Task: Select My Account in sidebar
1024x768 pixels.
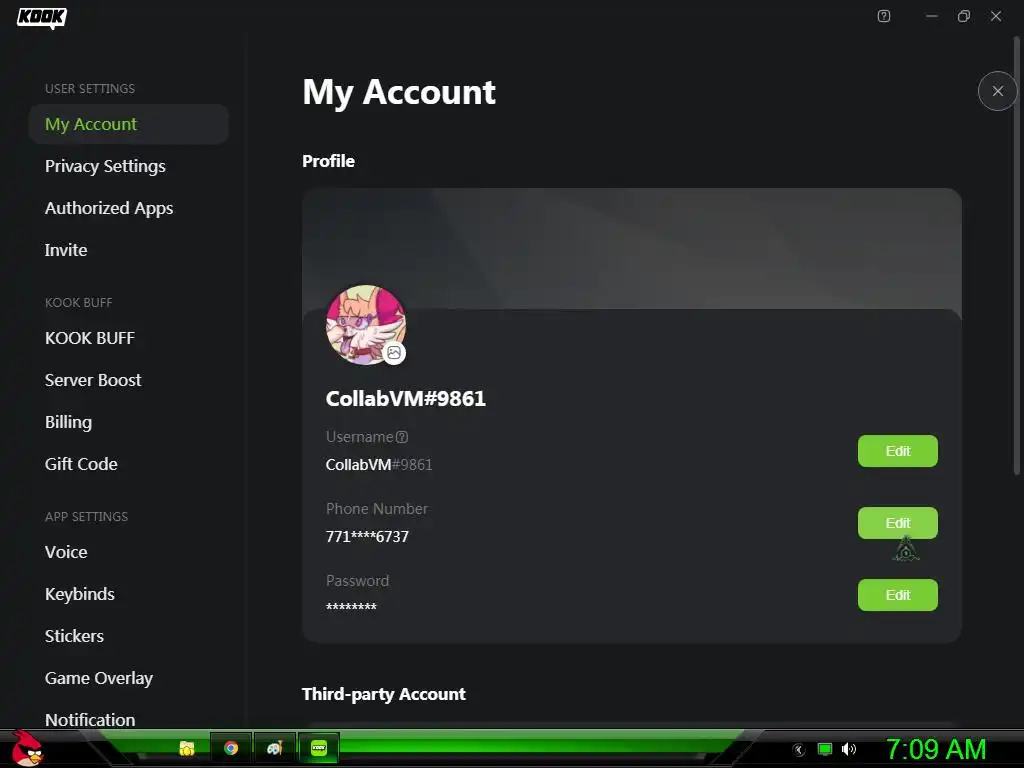Action: 129,124
